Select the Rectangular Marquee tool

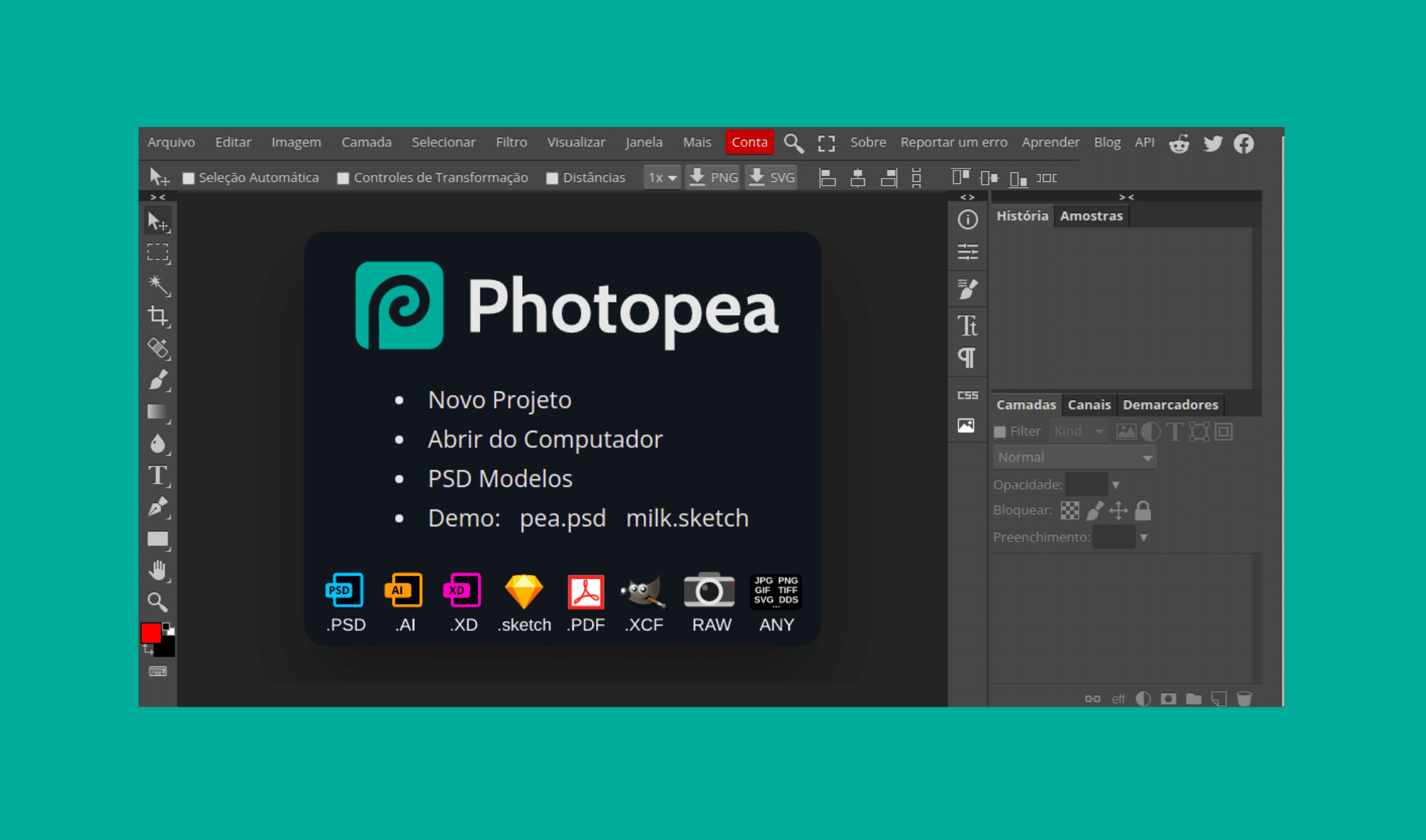pyautogui.click(x=158, y=252)
